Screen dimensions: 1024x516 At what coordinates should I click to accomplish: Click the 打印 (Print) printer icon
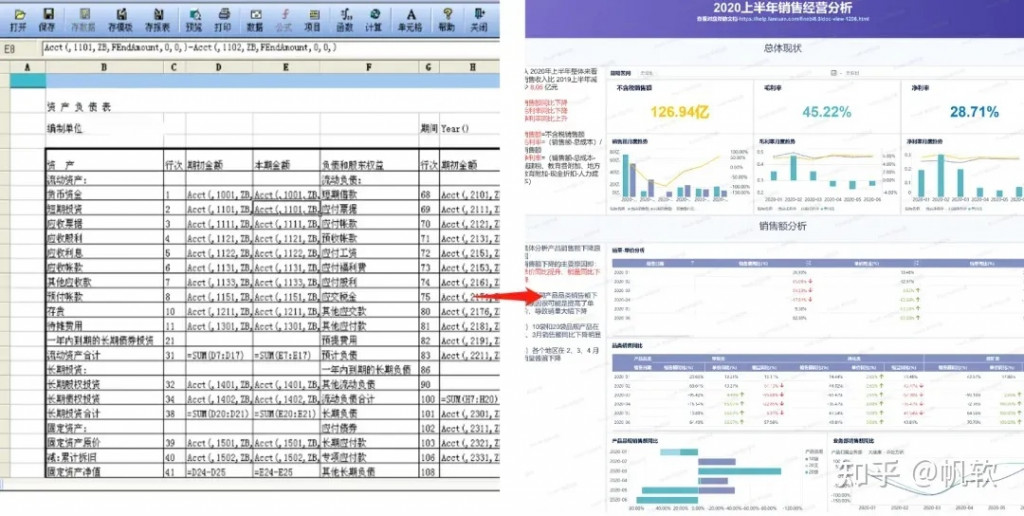click(223, 20)
